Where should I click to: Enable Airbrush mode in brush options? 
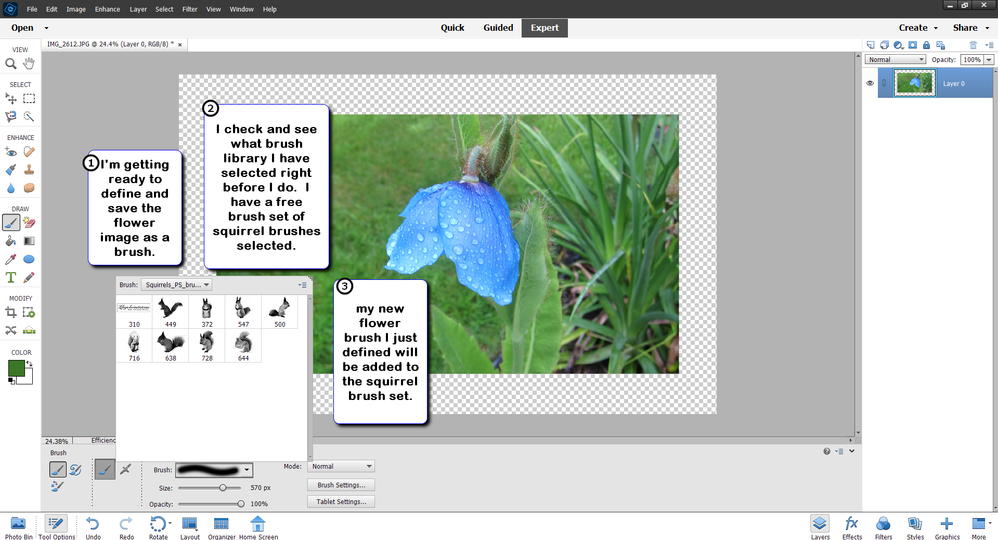[125, 469]
